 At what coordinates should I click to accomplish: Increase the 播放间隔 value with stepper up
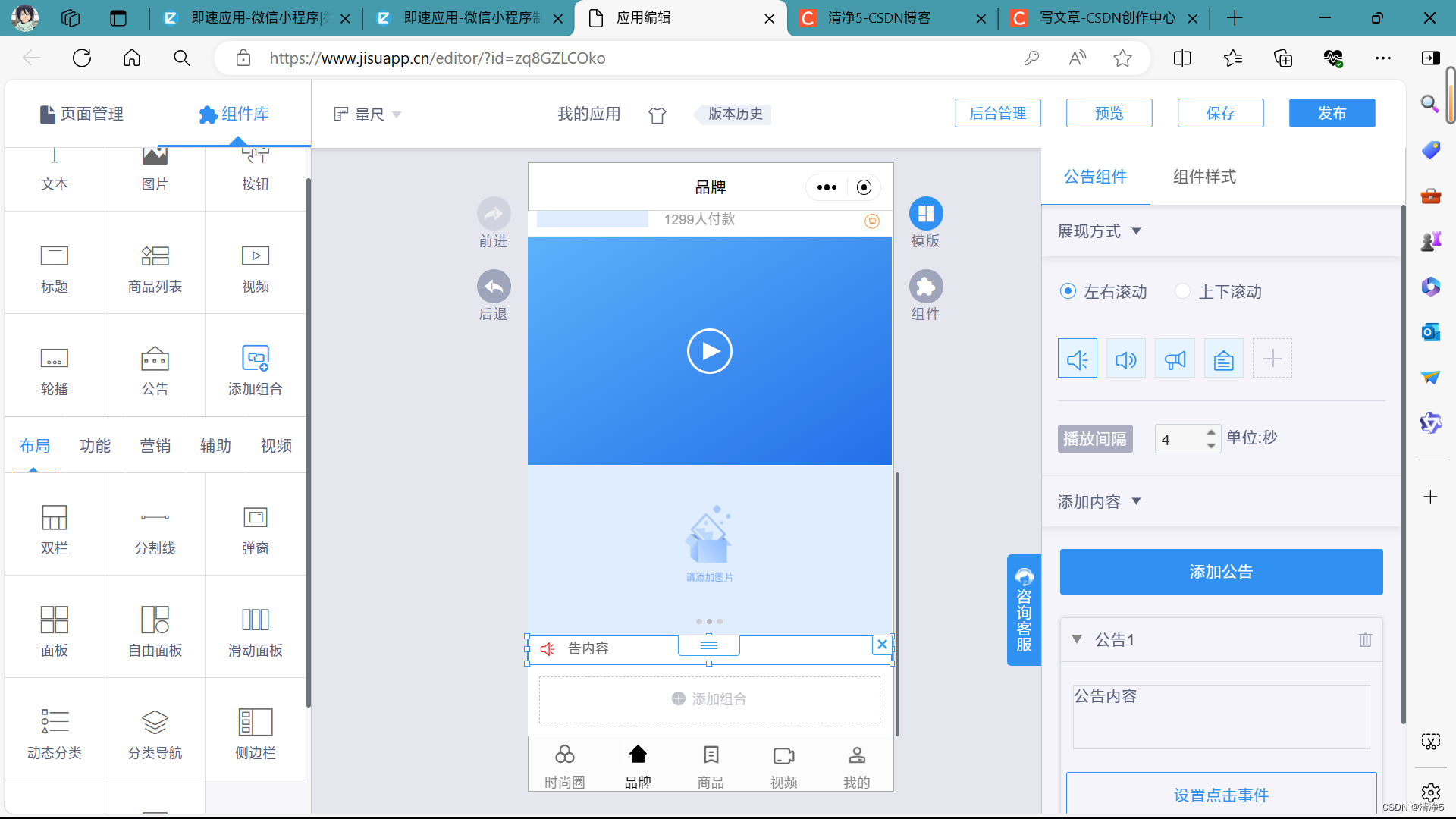point(1211,432)
